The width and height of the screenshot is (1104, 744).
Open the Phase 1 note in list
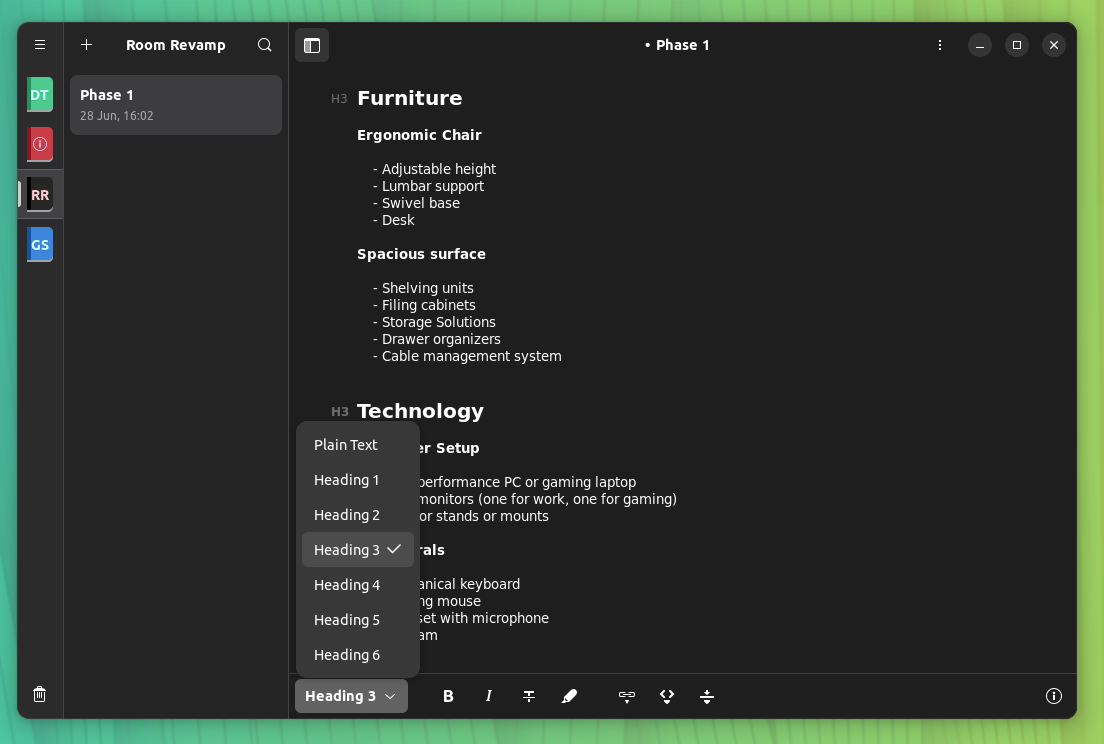coord(176,105)
